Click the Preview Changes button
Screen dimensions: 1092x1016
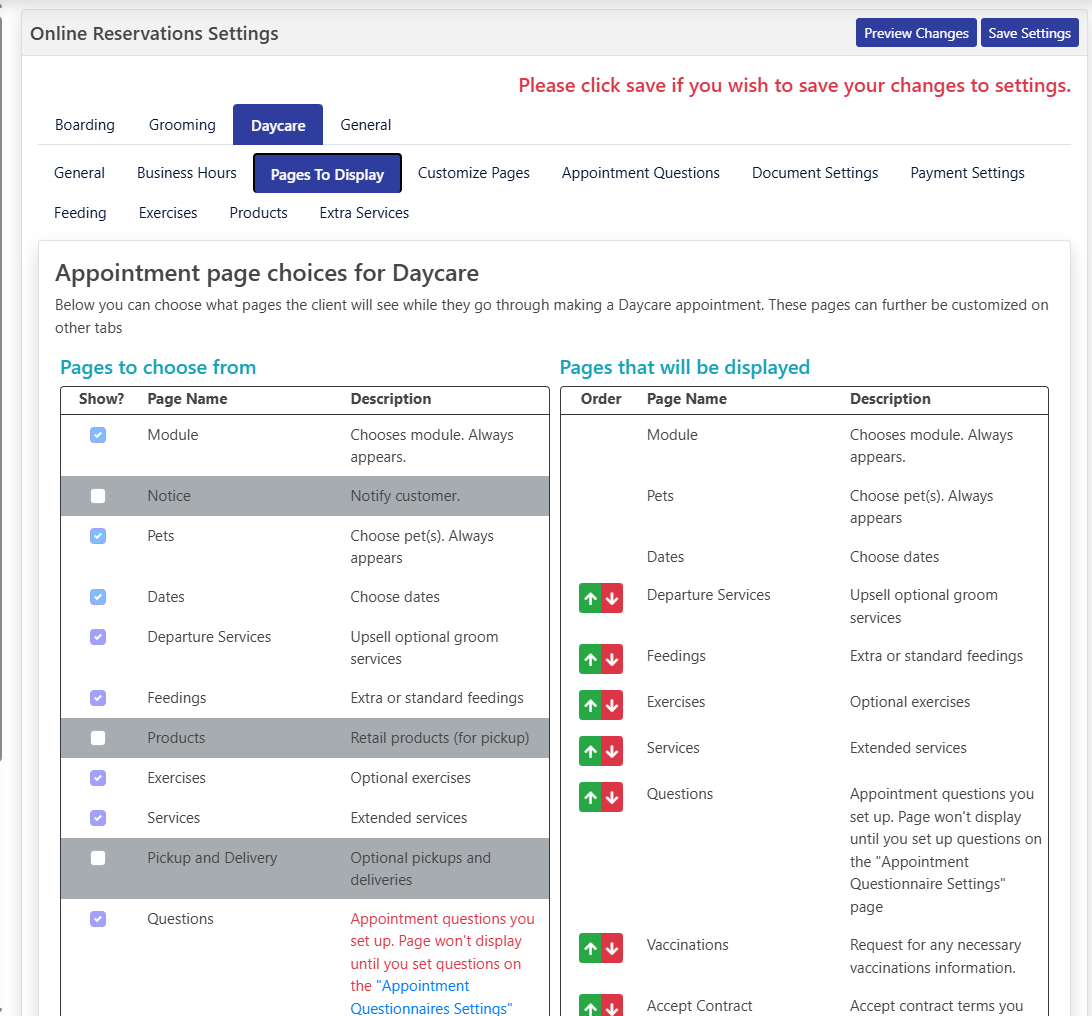click(x=916, y=33)
